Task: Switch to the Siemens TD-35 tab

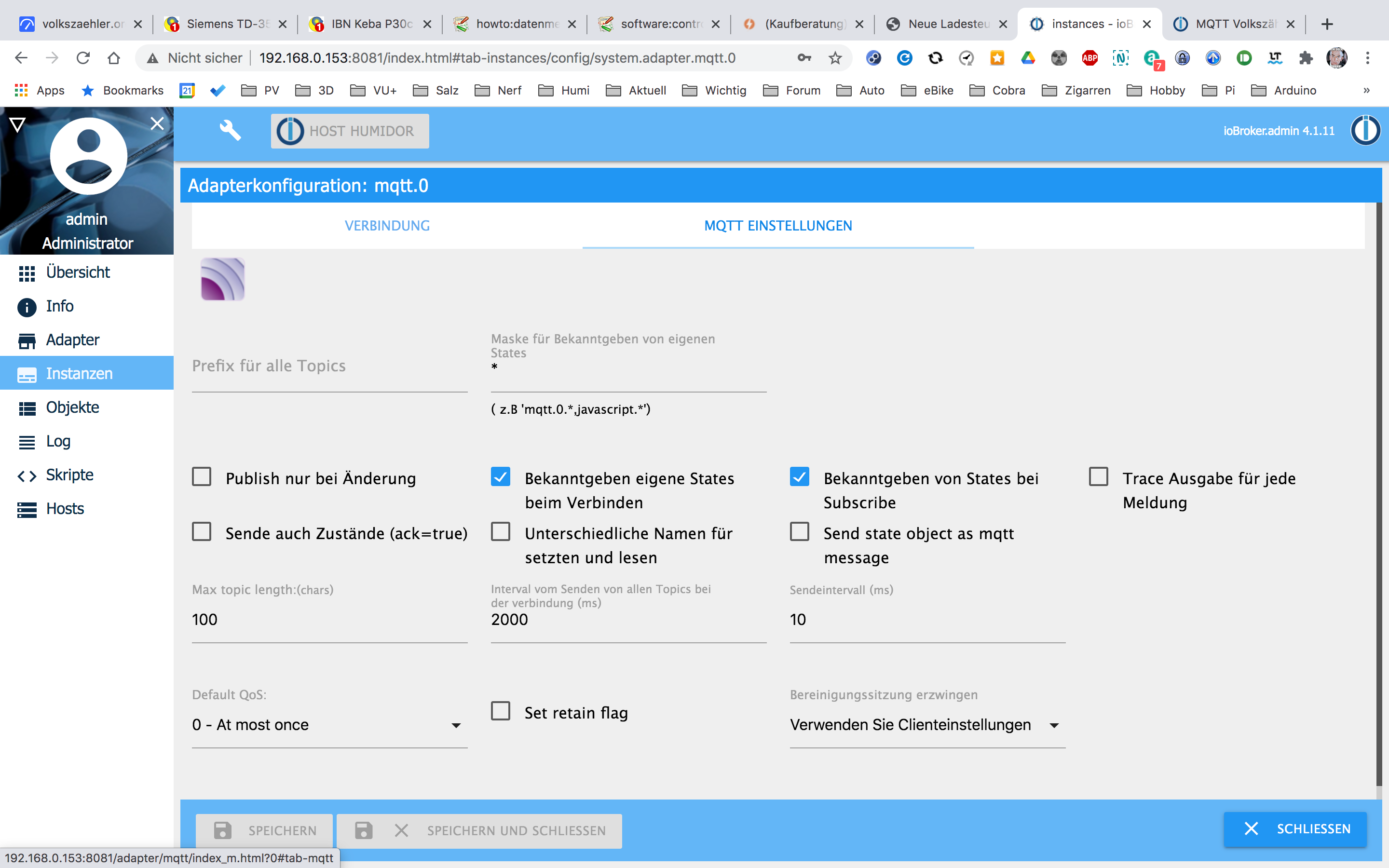Action: 226,24
